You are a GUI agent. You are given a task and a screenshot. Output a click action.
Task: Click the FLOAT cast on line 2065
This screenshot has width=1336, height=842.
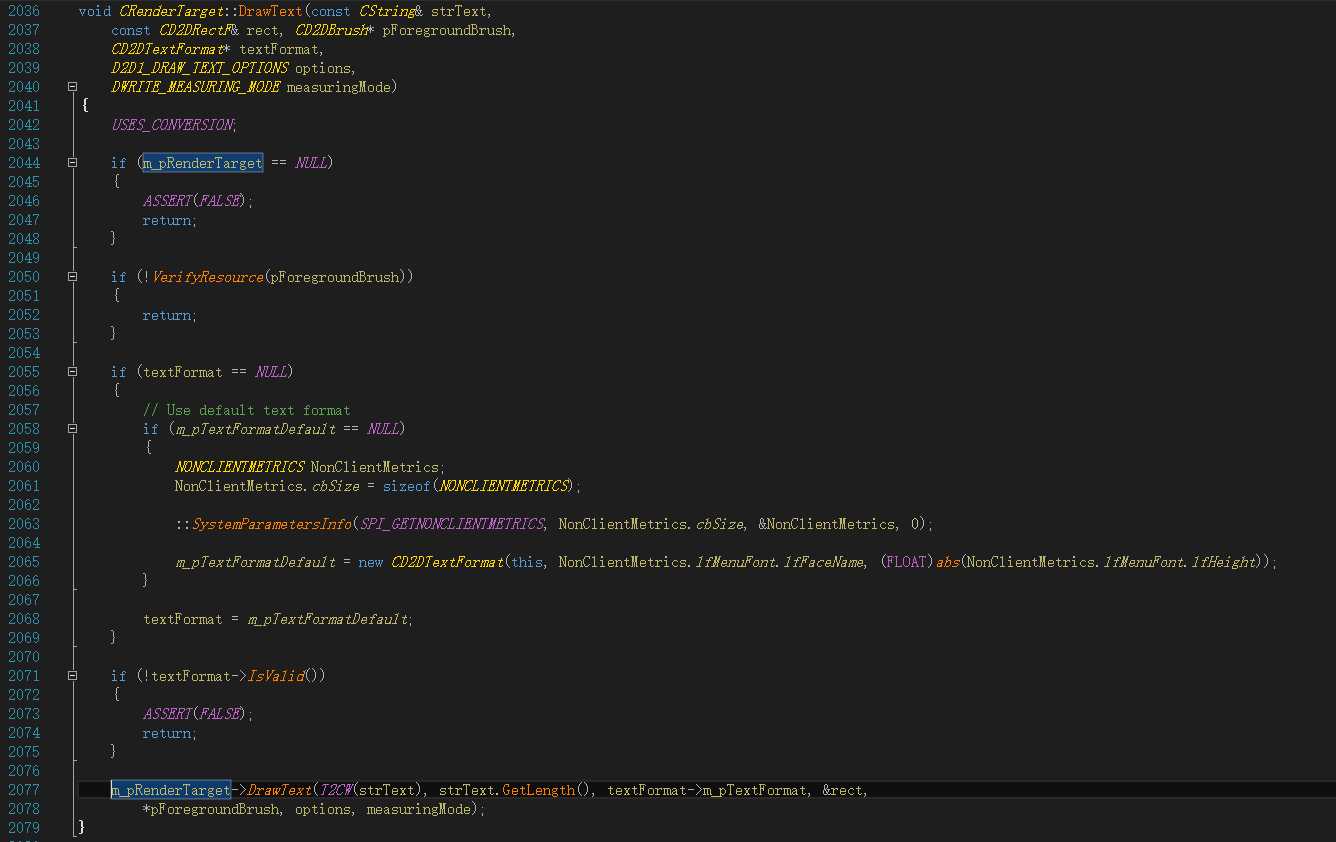pos(908,562)
